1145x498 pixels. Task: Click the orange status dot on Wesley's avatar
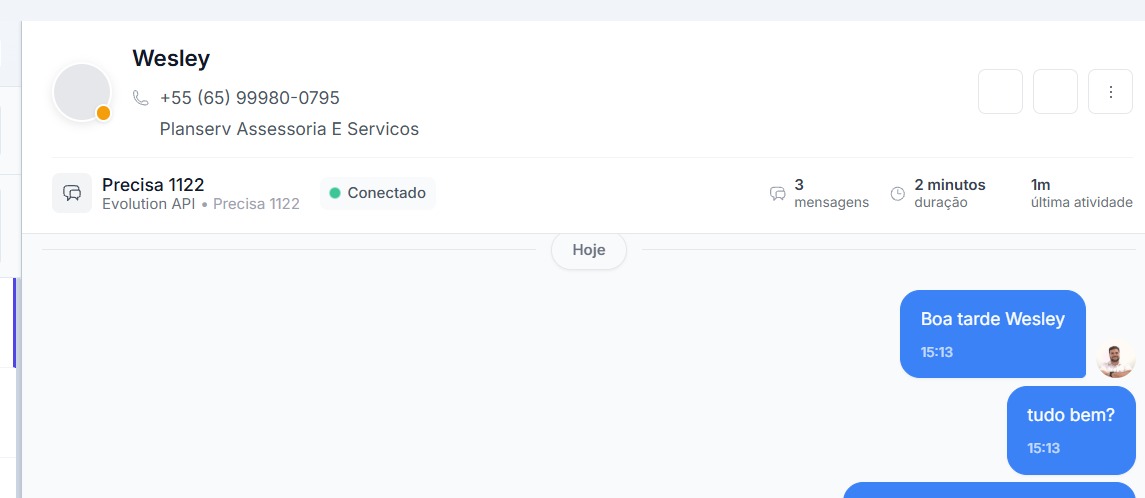pyautogui.click(x=103, y=113)
